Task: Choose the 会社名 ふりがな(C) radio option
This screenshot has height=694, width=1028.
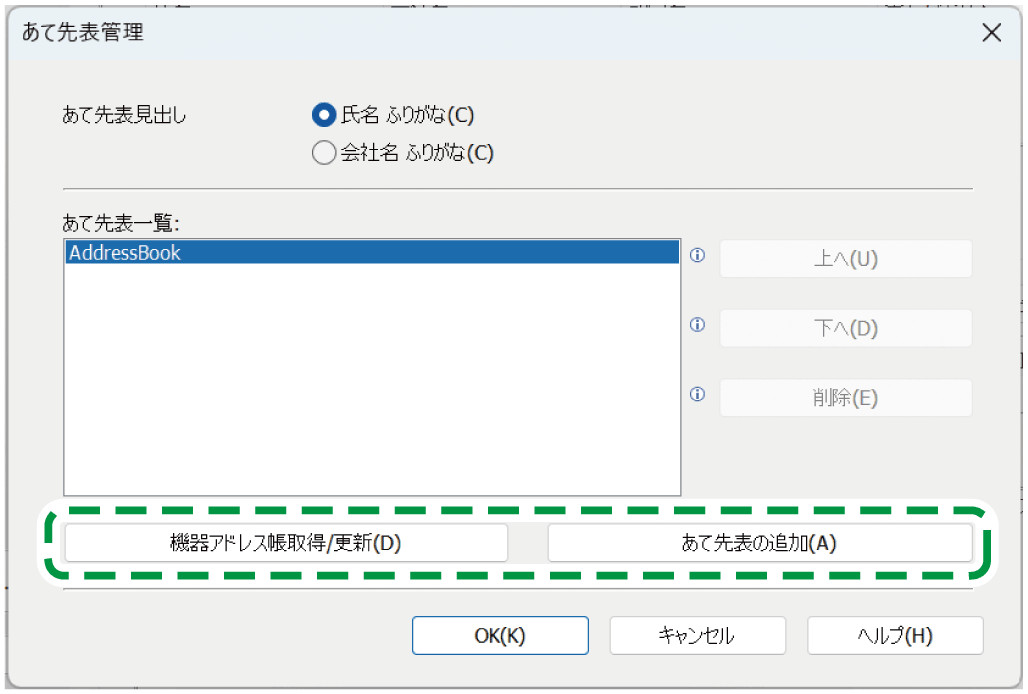Action: [x=323, y=153]
